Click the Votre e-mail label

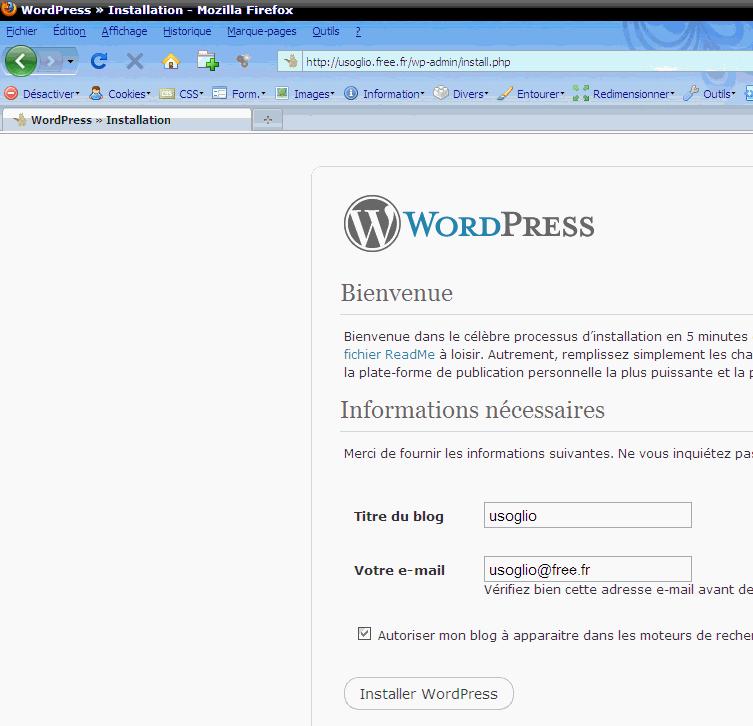[x=400, y=570]
